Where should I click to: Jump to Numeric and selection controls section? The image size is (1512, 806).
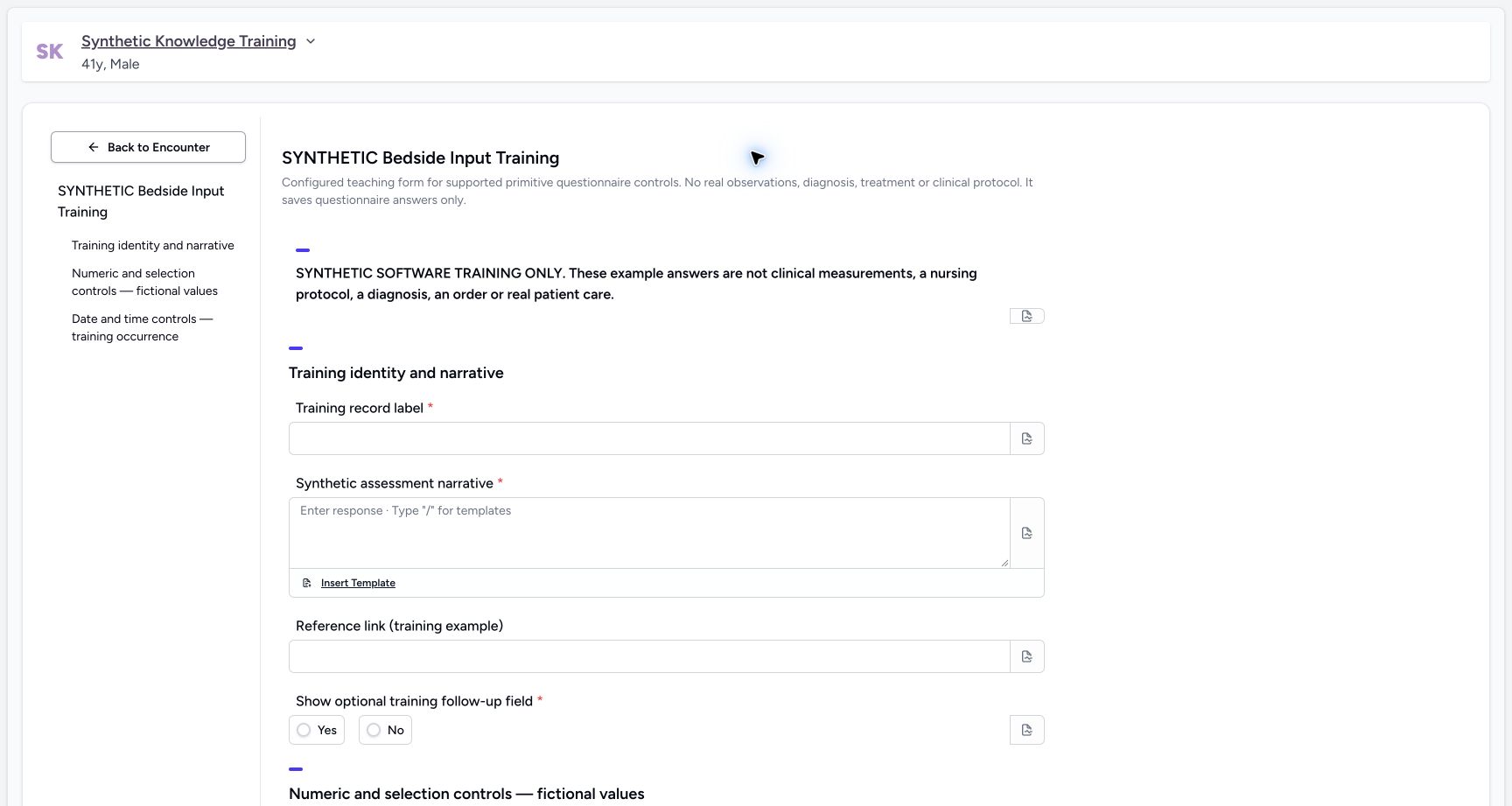click(145, 282)
